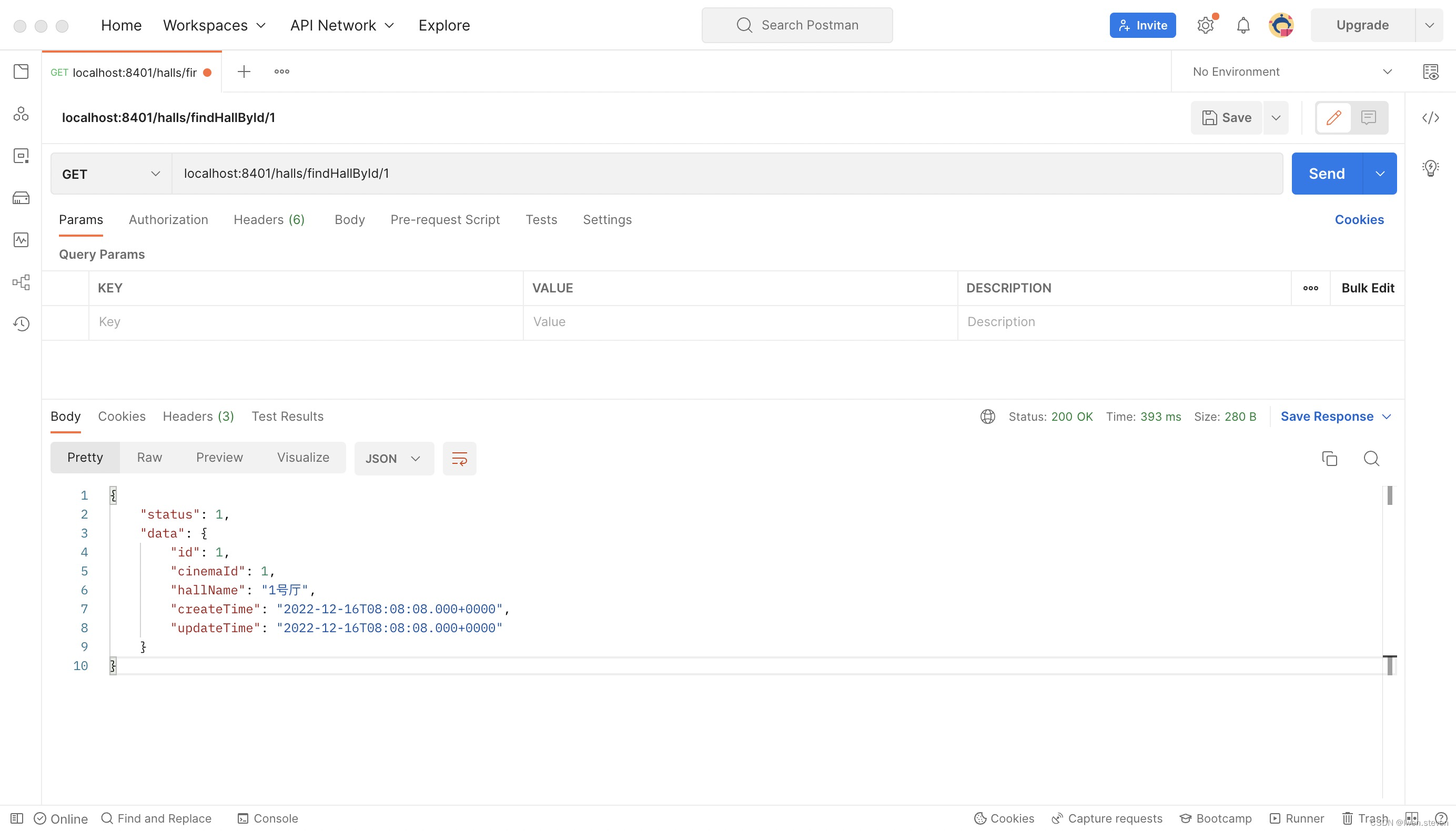Switch to comment mode icon
1456x831 pixels.
pos(1368,118)
